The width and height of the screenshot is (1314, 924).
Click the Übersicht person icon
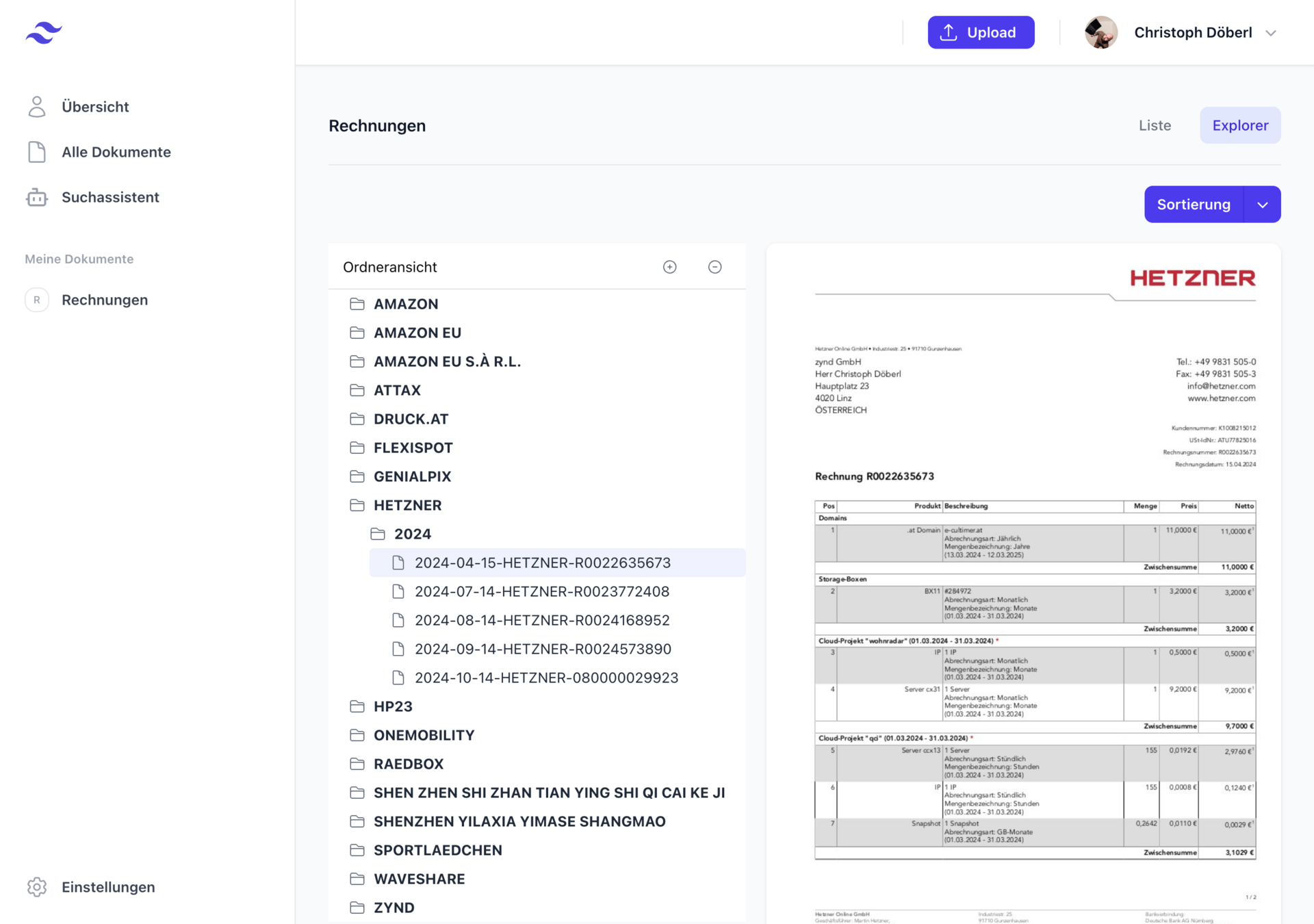(x=37, y=107)
